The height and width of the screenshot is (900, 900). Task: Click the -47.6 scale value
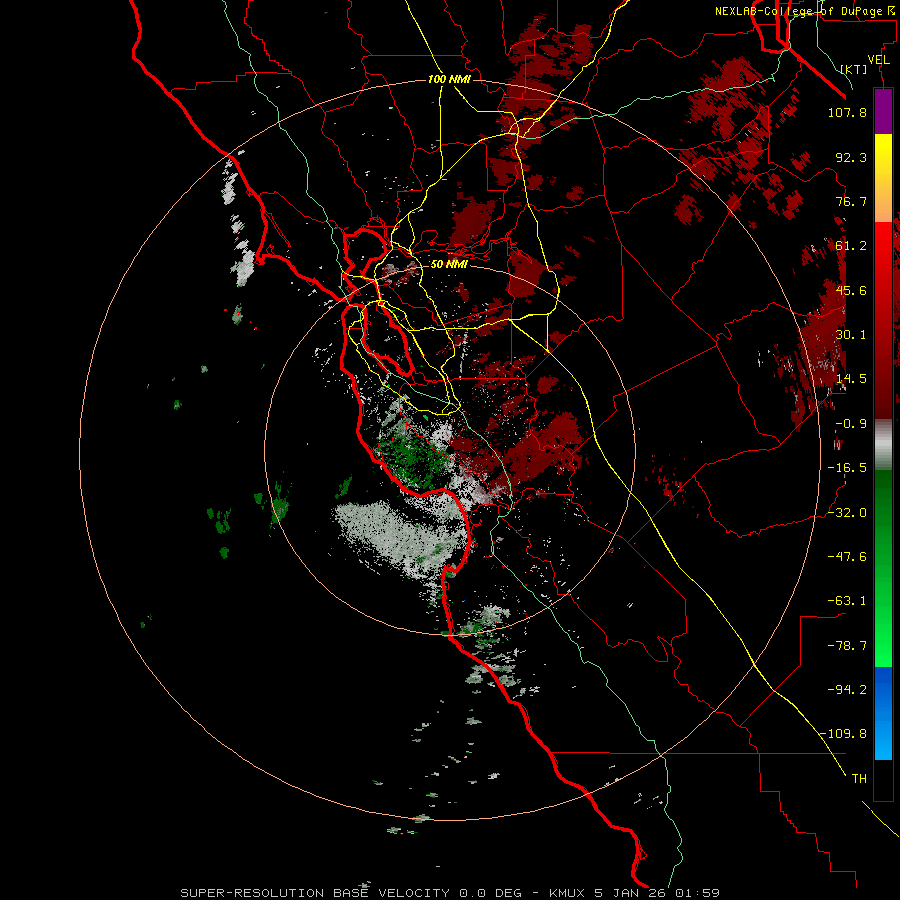pos(847,557)
